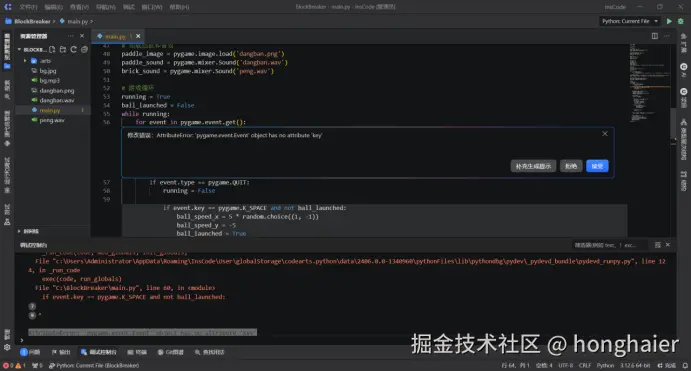The width and height of the screenshot is (692, 371).
Task: Click the Python language mode in status bar
Action: click(605, 366)
